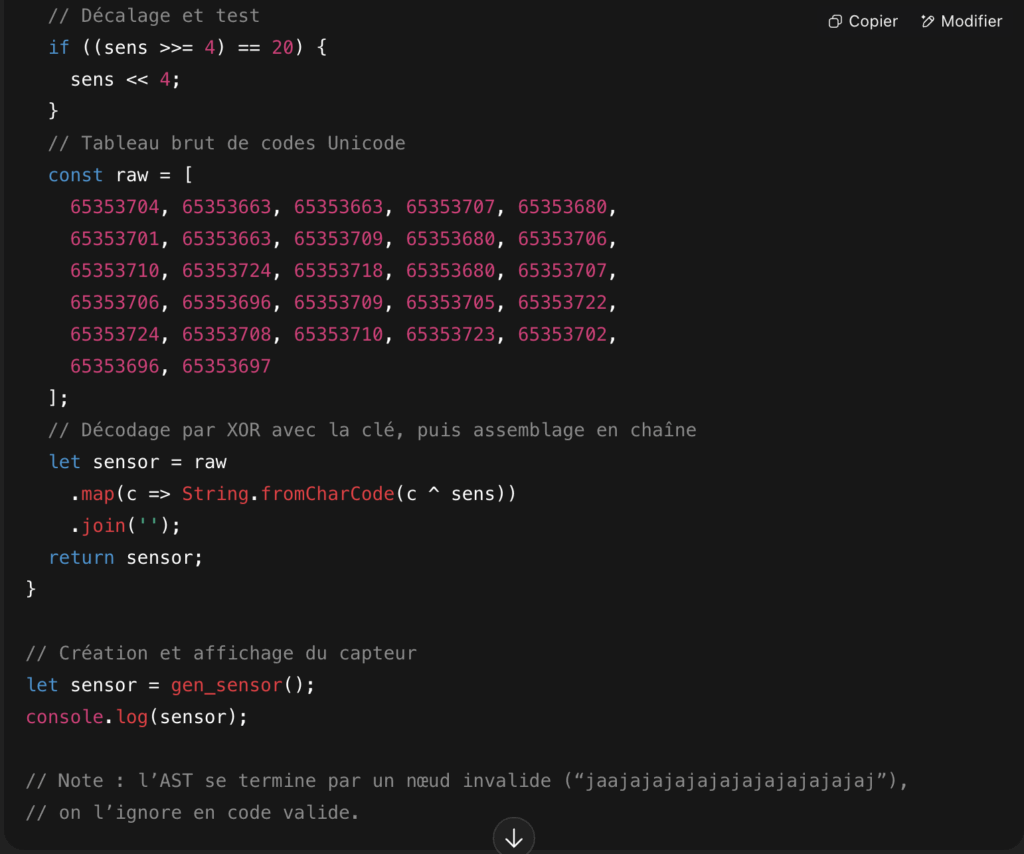
Task: Place cursor on number 20 in if condition
Action: (282, 47)
